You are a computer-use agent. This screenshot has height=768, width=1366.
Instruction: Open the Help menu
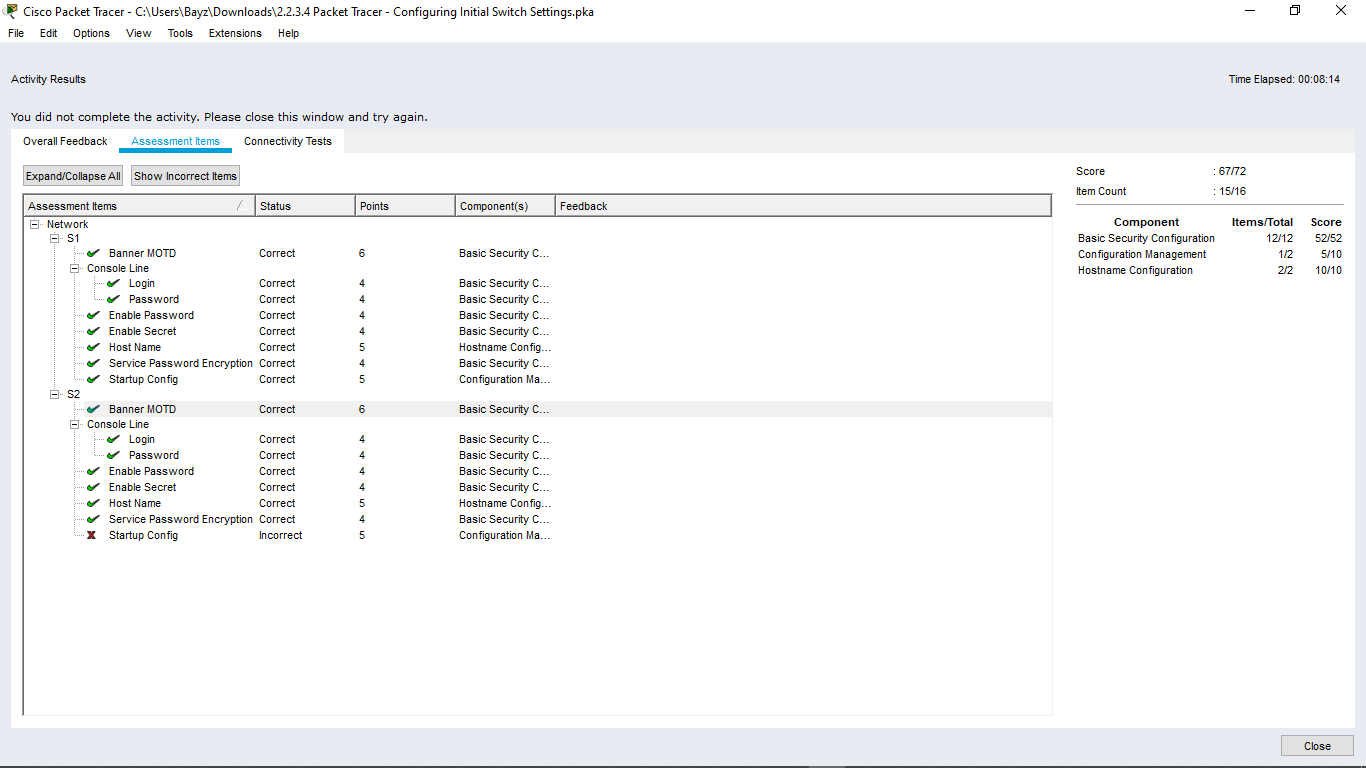[x=288, y=33]
